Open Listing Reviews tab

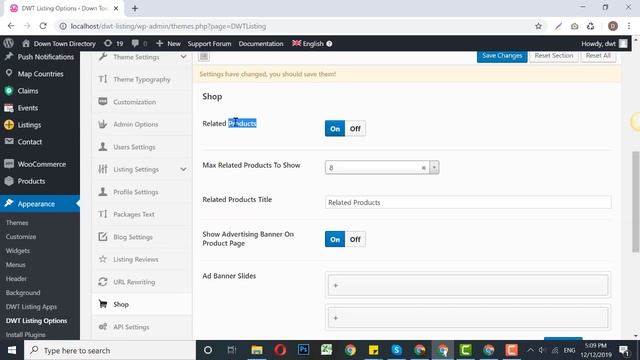click(142, 259)
